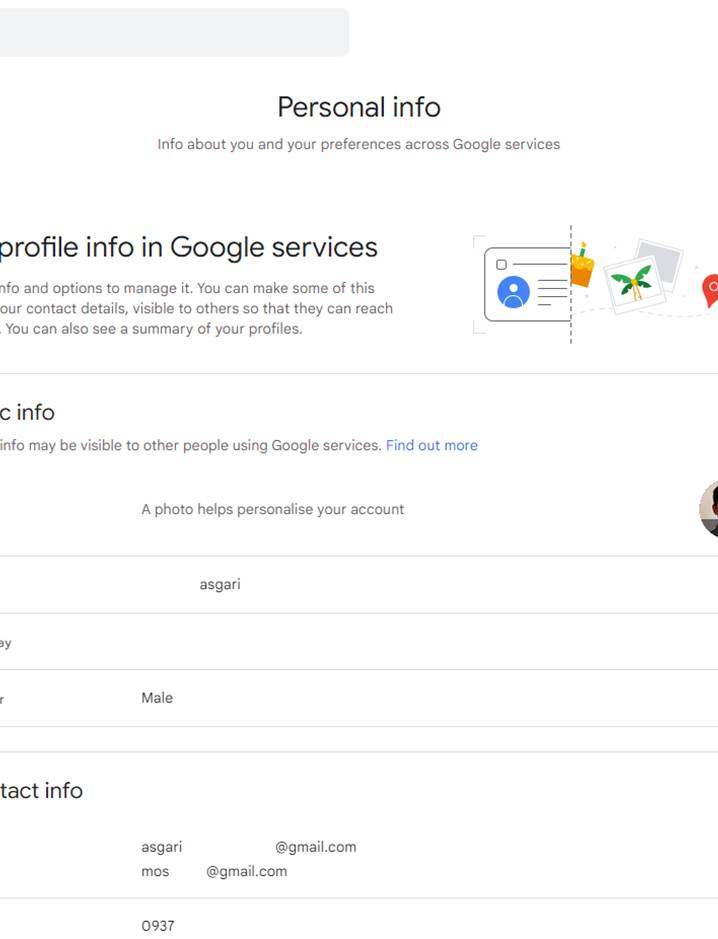Open the profile picture thumbnail

(709, 509)
